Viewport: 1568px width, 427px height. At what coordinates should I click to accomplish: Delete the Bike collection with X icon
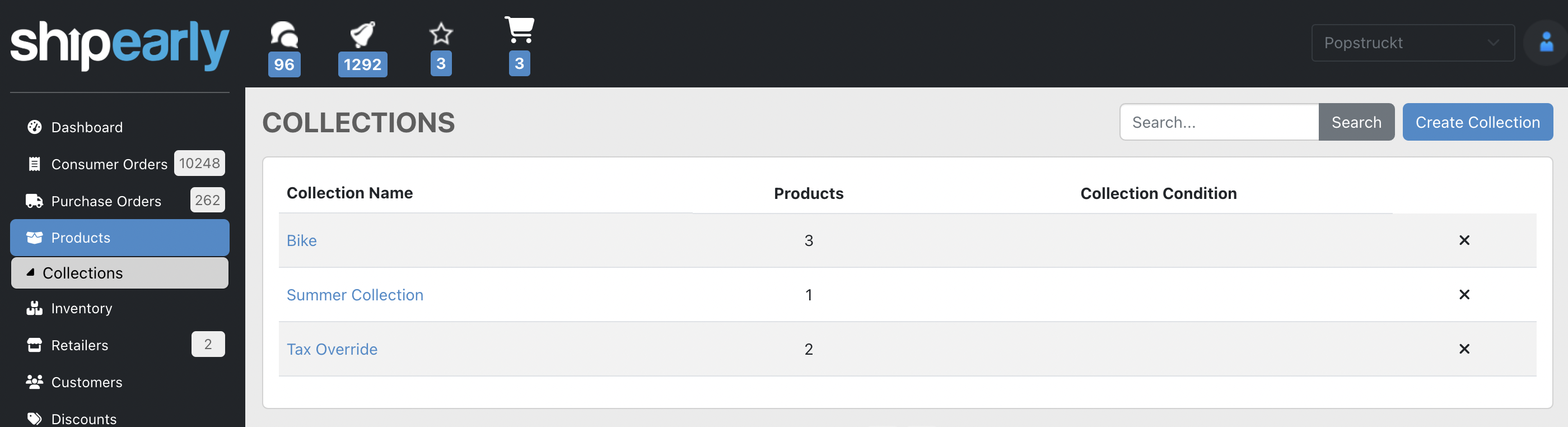[1464, 240]
